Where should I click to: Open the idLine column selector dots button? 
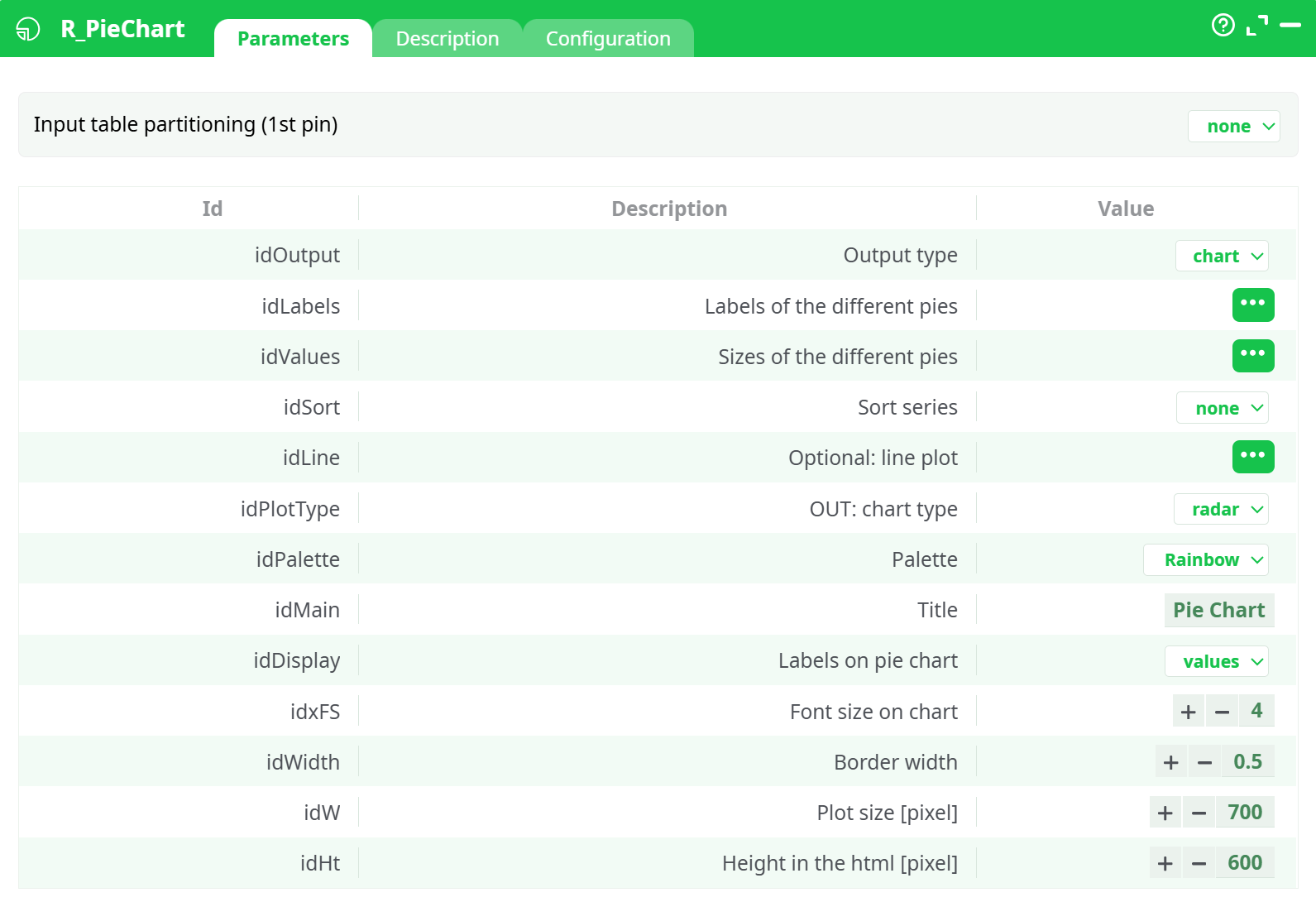1253,457
